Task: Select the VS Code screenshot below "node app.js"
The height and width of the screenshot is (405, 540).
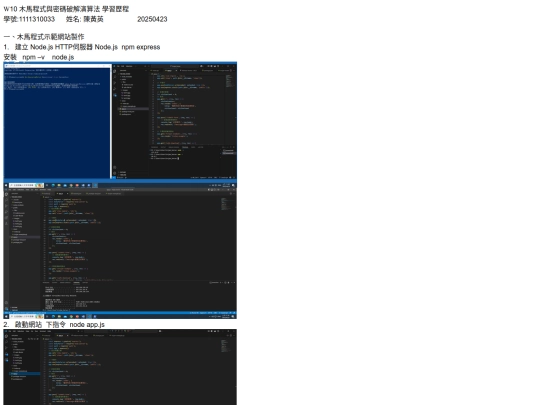Action: tap(120, 367)
